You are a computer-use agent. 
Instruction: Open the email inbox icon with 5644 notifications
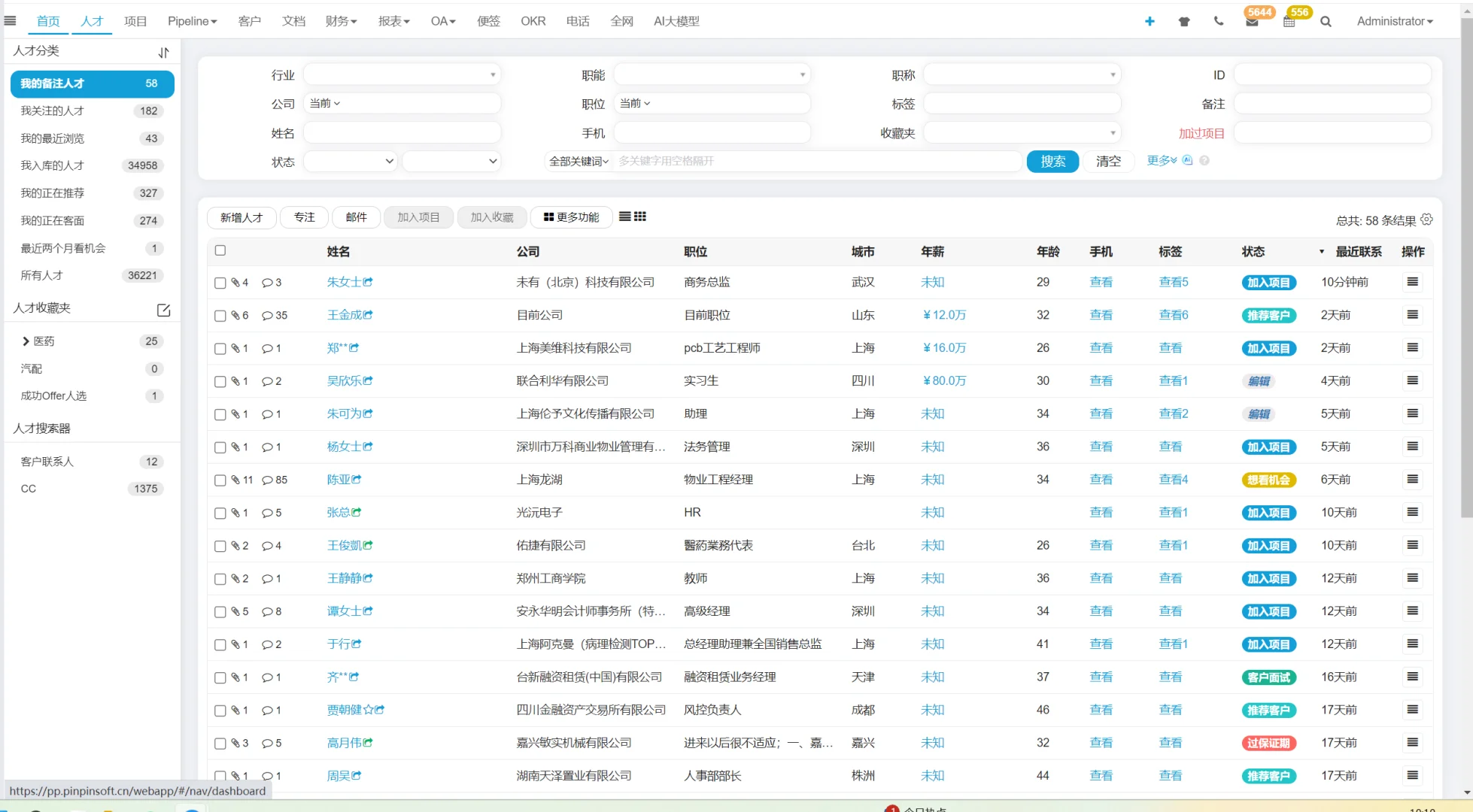[x=1251, y=22]
